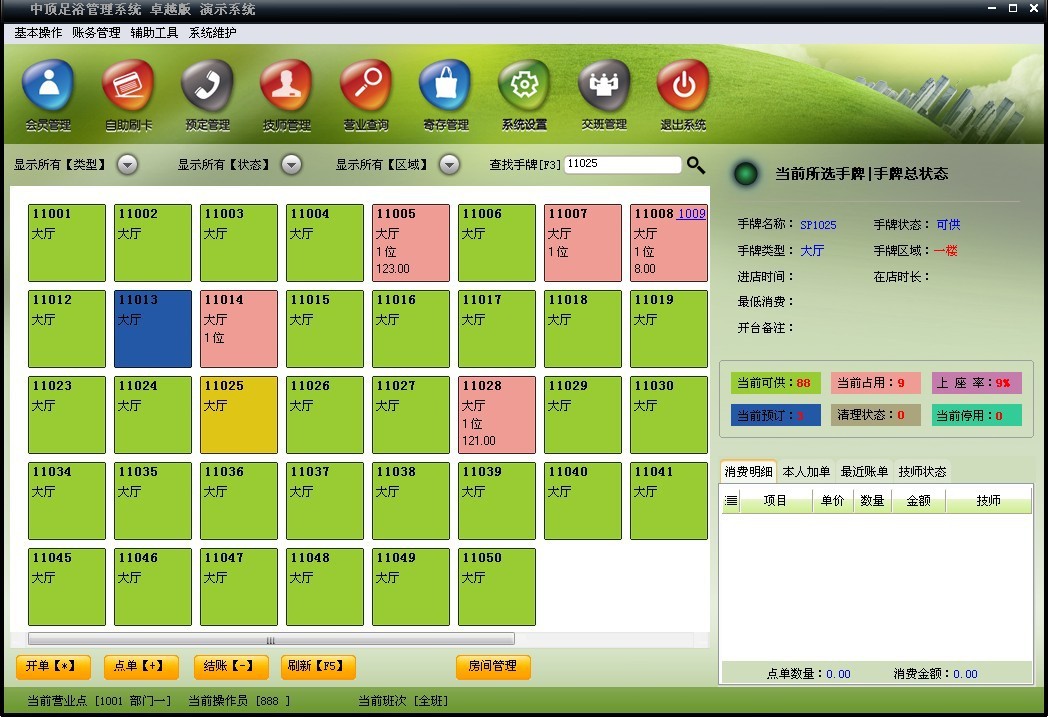Click the green status lamp indicator

click(x=743, y=173)
